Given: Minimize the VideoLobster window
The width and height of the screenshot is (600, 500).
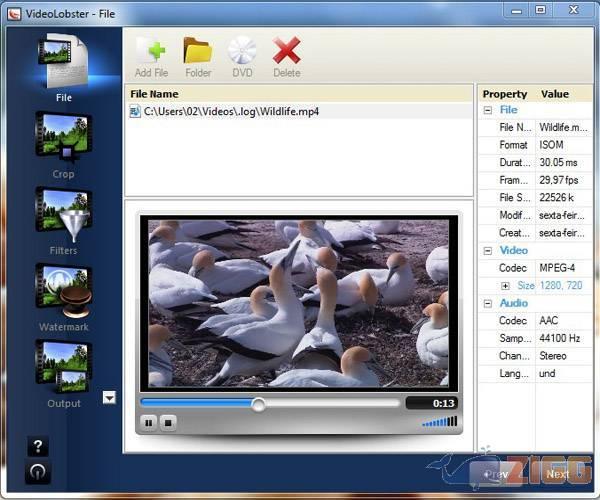Looking at the screenshot, I should (517, 11).
